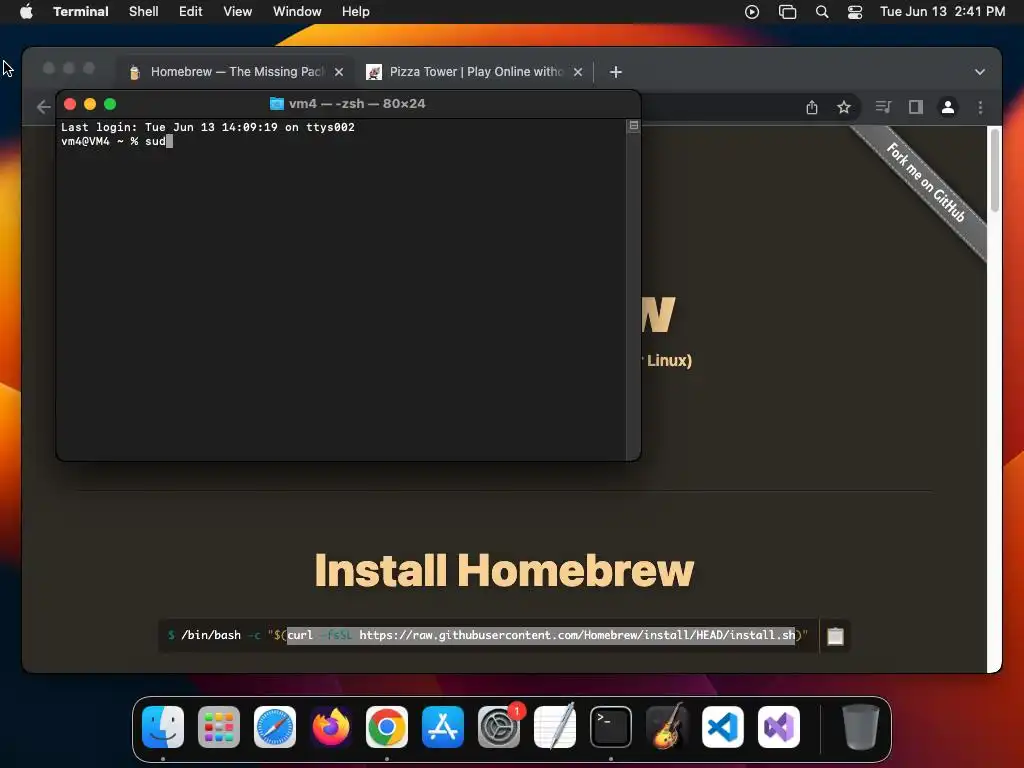The height and width of the screenshot is (768, 1024).
Task: Switch to the Pizza Tower tab in Chrome
Action: 475,72
